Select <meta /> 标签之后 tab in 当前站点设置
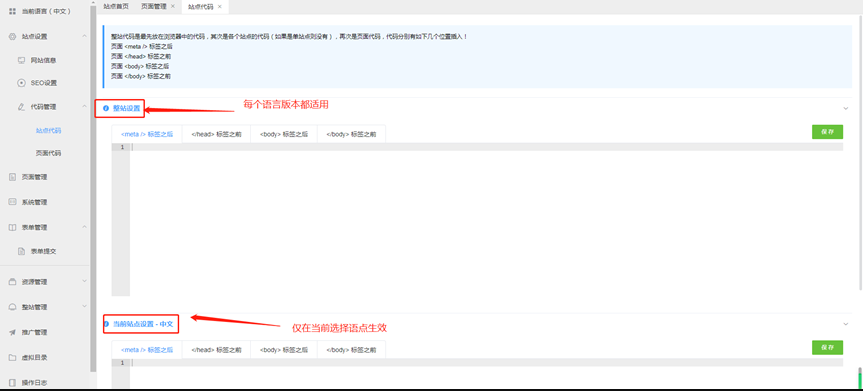This screenshot has width=863, height=391. tap(147, 350)
